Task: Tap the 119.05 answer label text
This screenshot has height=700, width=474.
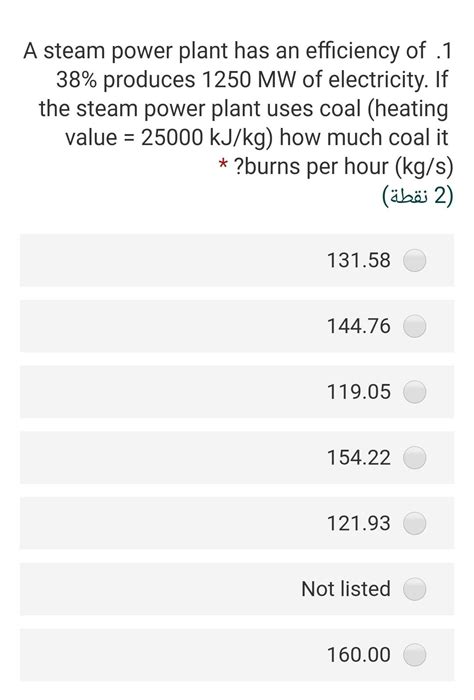Action: coord(359,392)
